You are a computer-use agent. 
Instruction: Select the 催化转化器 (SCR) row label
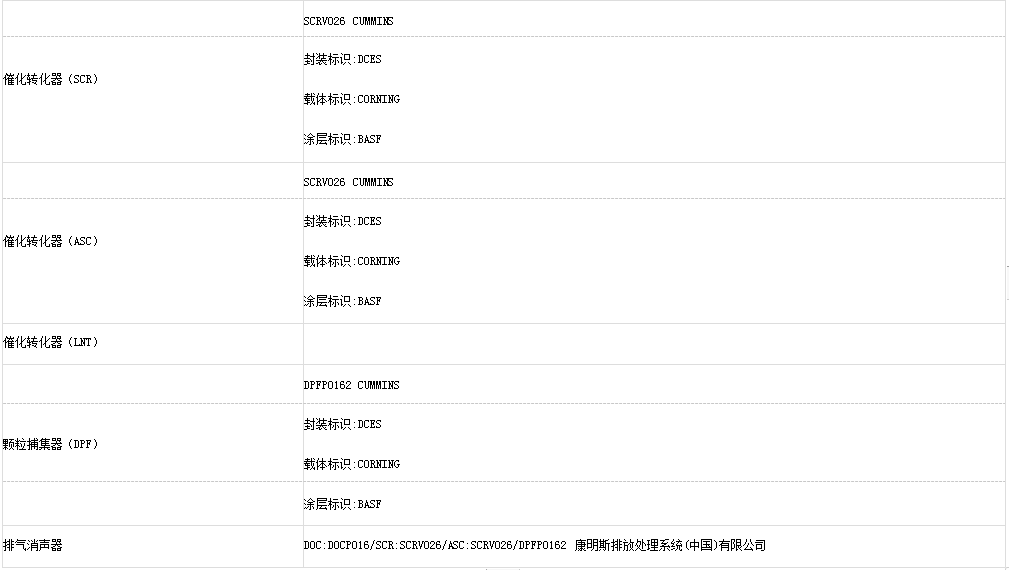point(51,79)
